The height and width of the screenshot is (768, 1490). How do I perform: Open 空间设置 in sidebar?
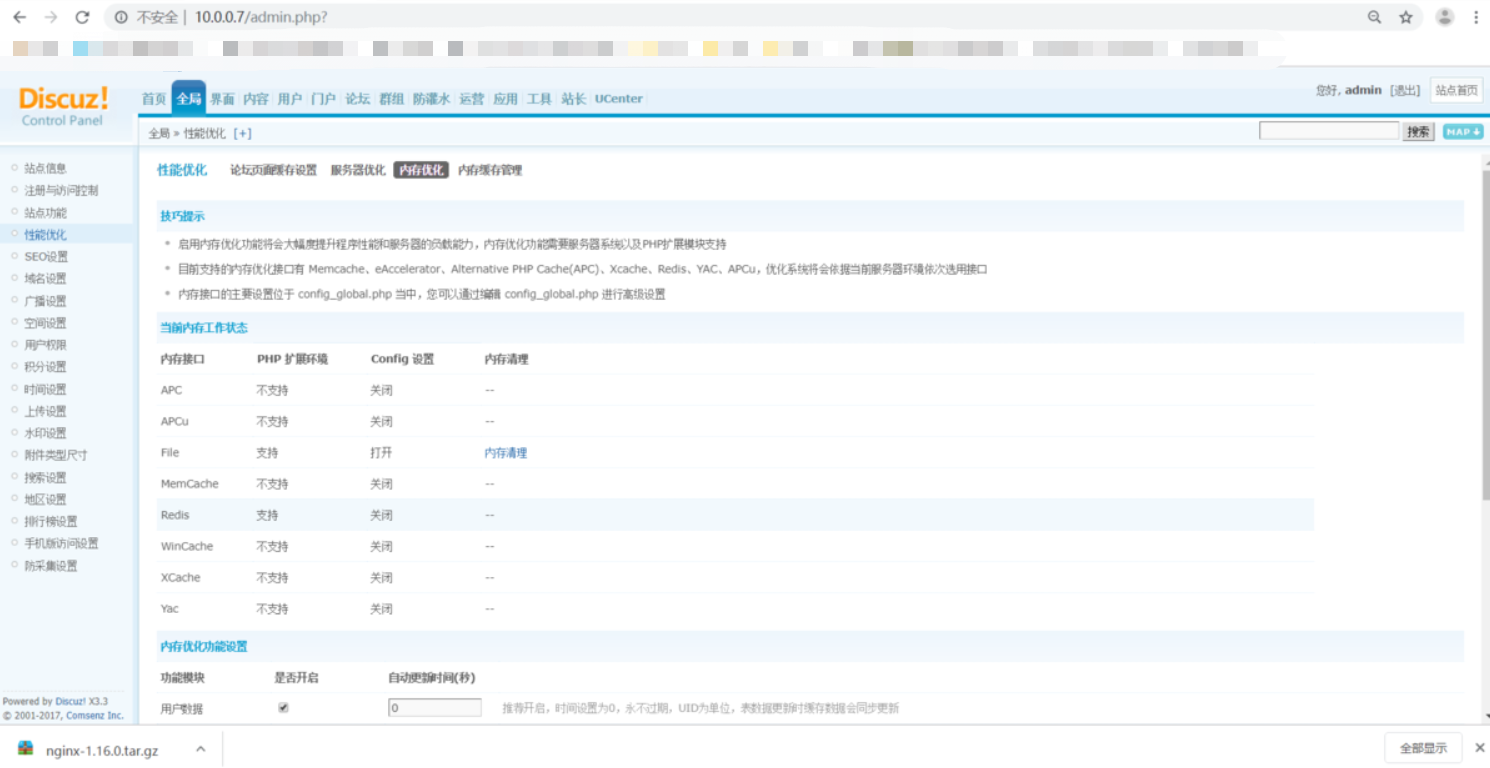coord(45,322)
